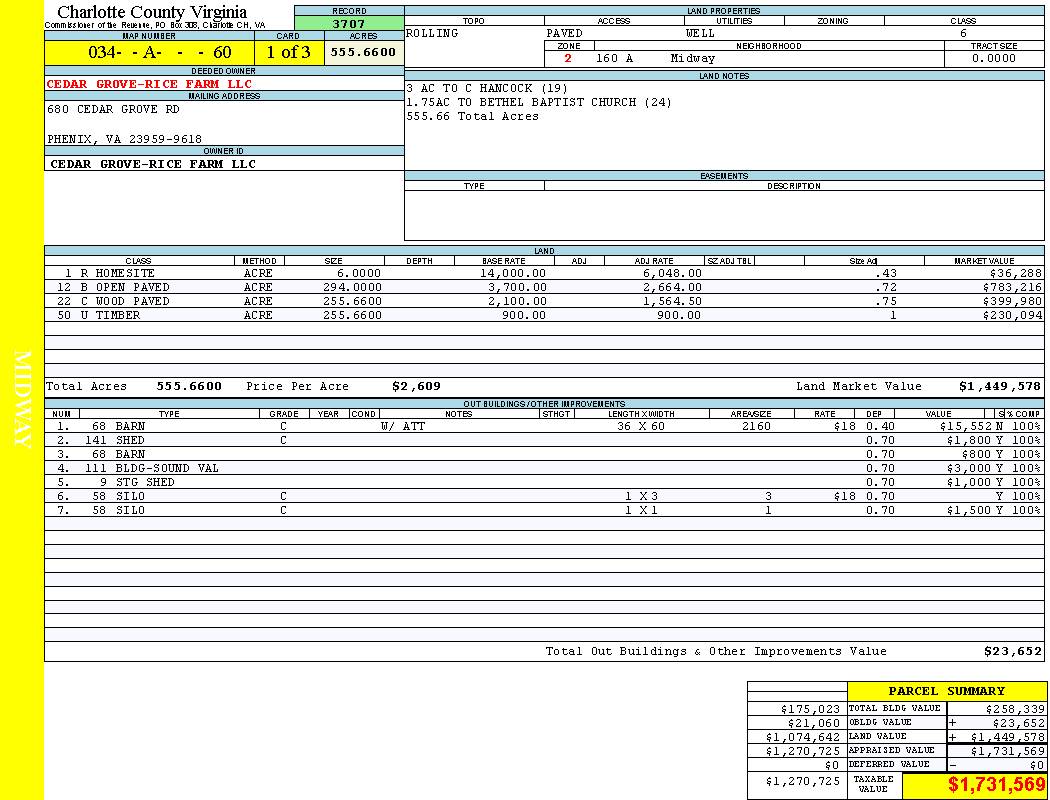Image resolution: width=1050 pixels, height=800 pixels.
Task: Click the Bethel Baptist Church land note
Action: tap(539, 102)
